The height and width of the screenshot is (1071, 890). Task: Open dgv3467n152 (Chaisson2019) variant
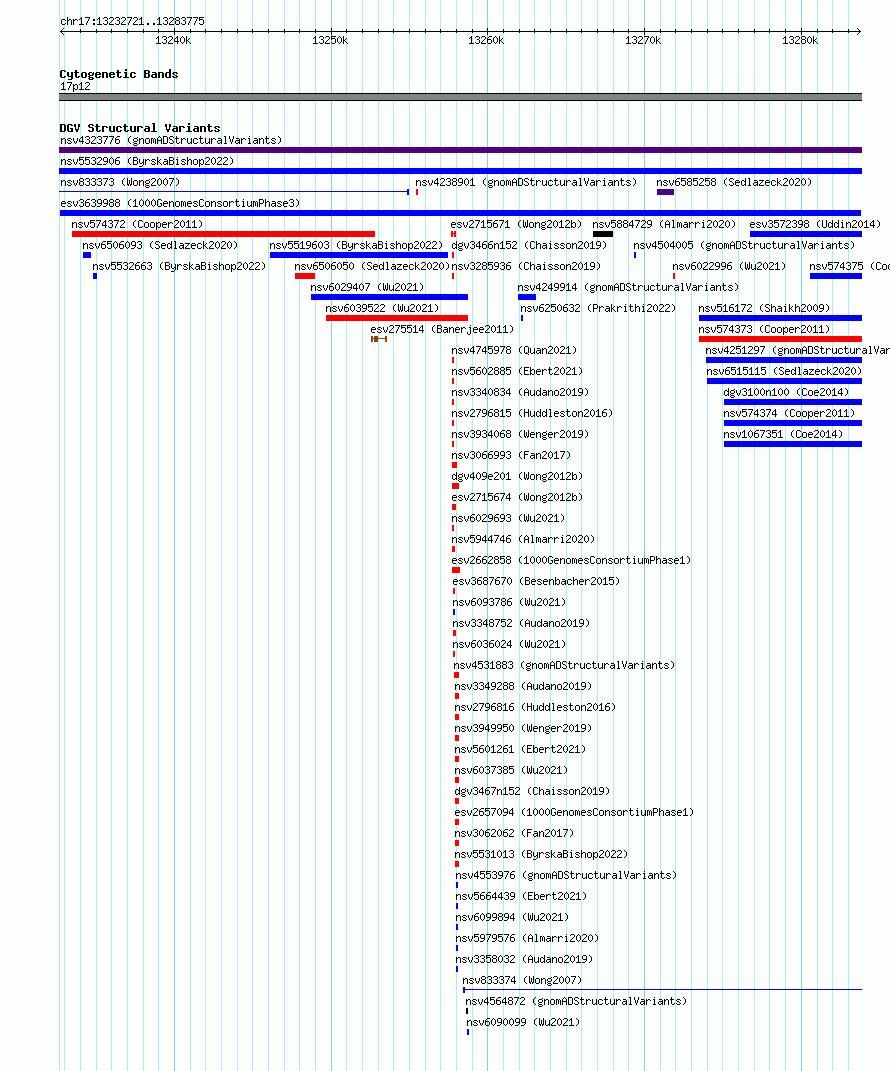[532, 792]
